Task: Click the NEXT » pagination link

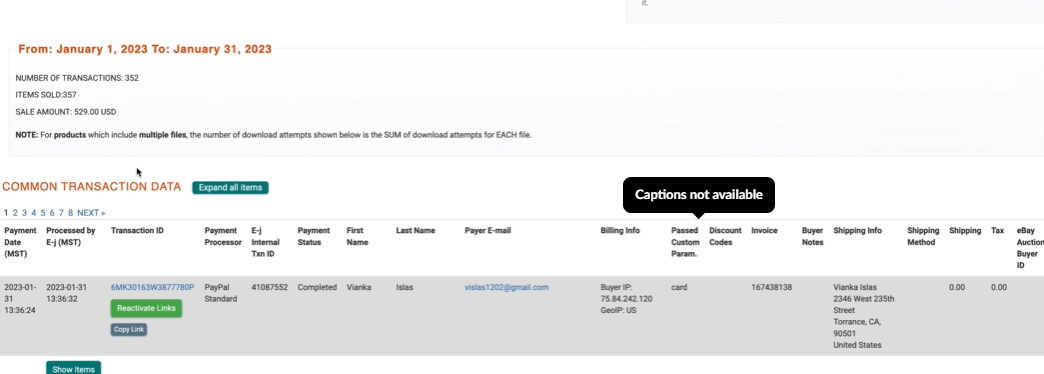Action: [91, 213]
